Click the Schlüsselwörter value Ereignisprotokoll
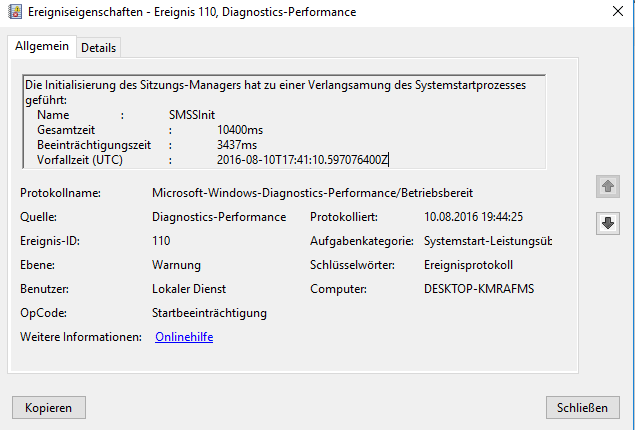 coord(468,265)
